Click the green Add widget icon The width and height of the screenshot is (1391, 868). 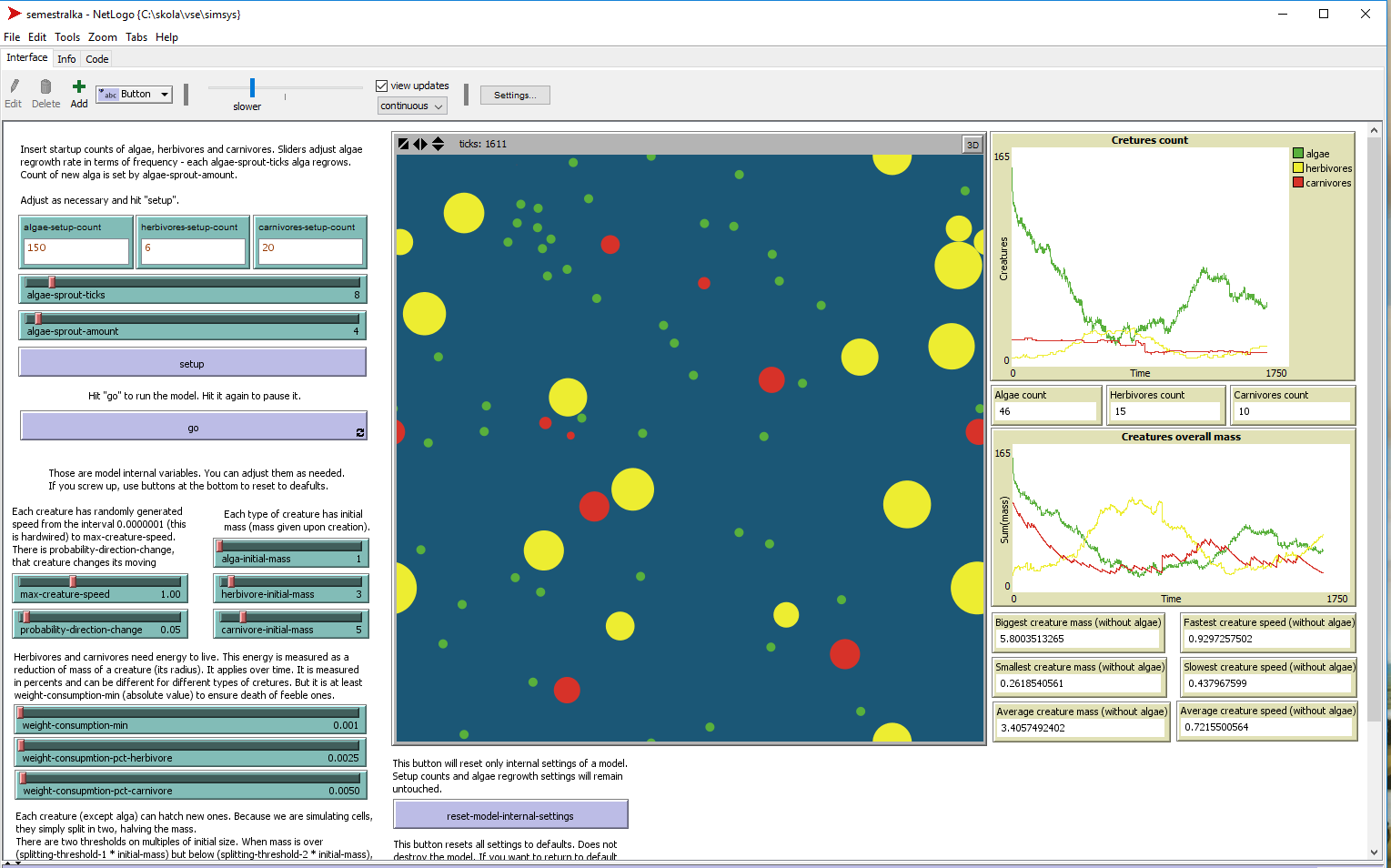(x=78, y=88)
